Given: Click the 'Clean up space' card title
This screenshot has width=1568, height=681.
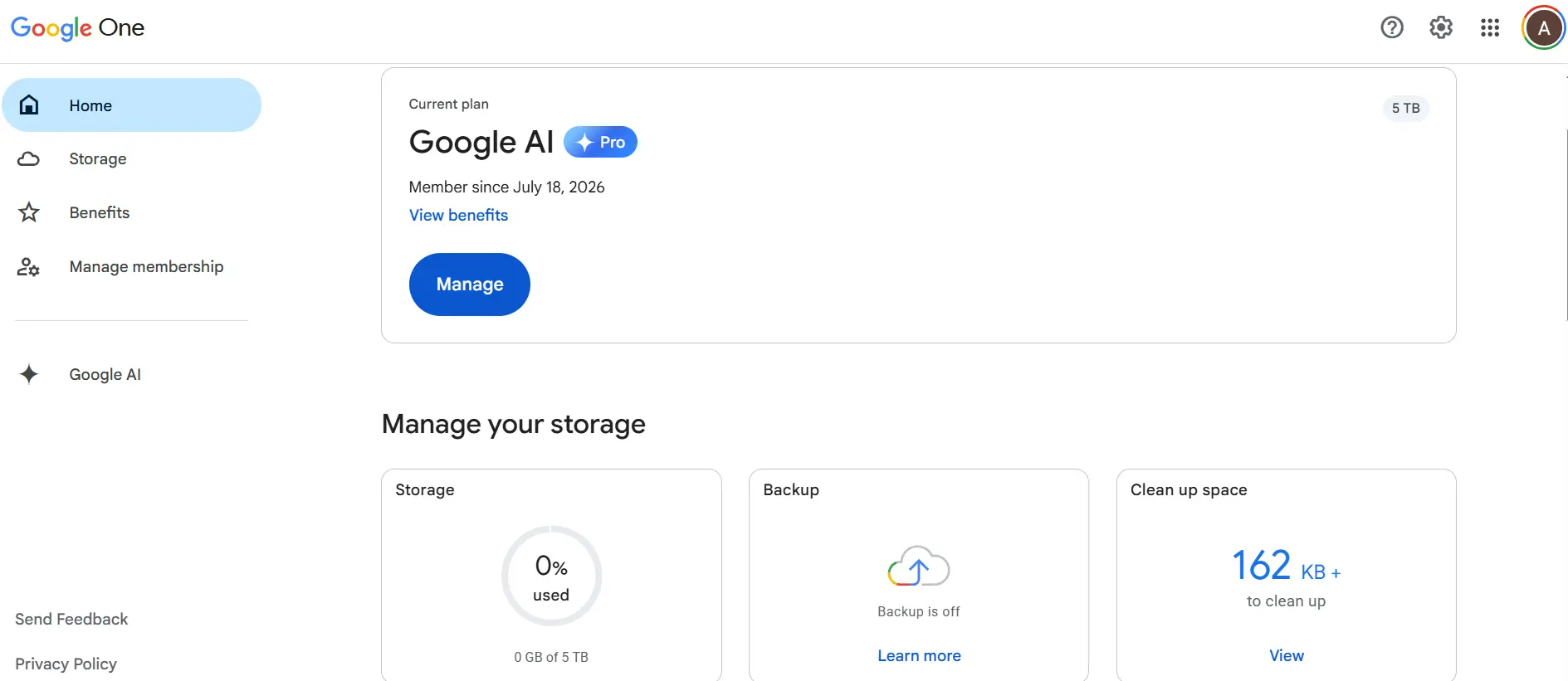Looking at the screenshot, I should point(1189,489).
